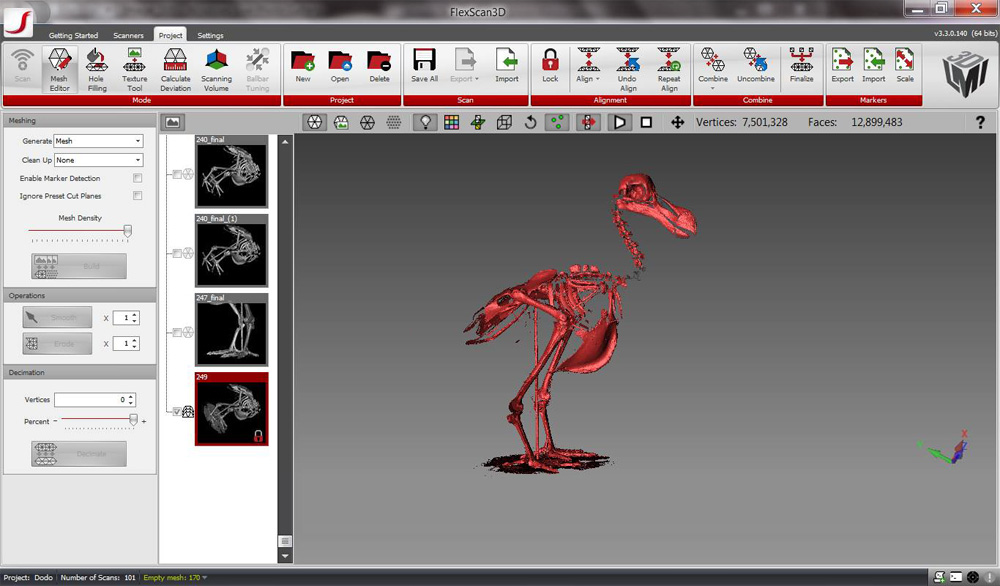Uncombine the selected scans
Viewport: 1000px width, 586px height.
click(x=756, y=66)
